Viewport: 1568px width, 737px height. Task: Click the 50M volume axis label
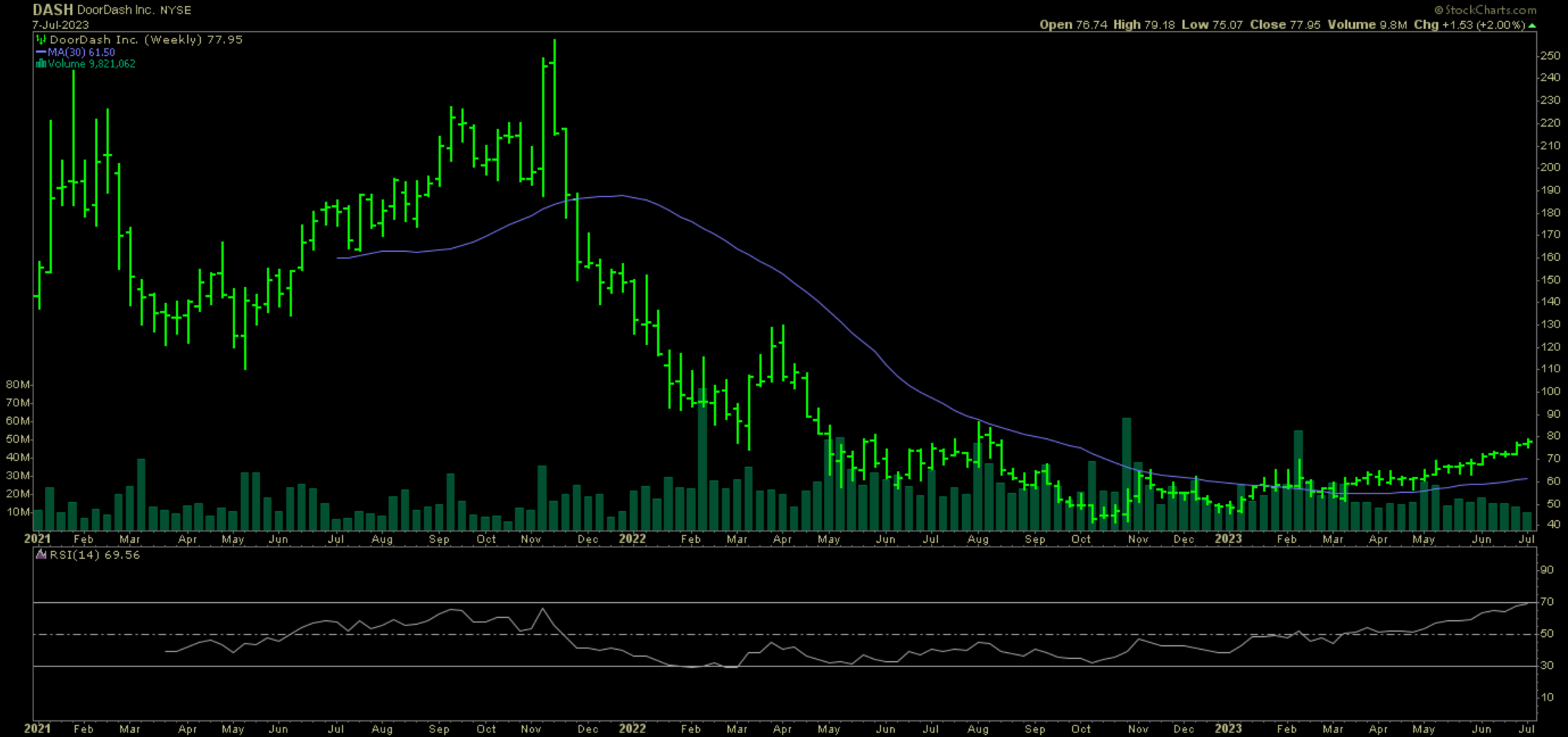18,439
